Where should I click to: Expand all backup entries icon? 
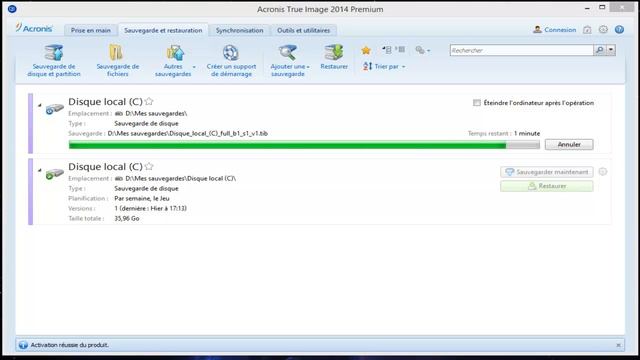tap(400, 50)
